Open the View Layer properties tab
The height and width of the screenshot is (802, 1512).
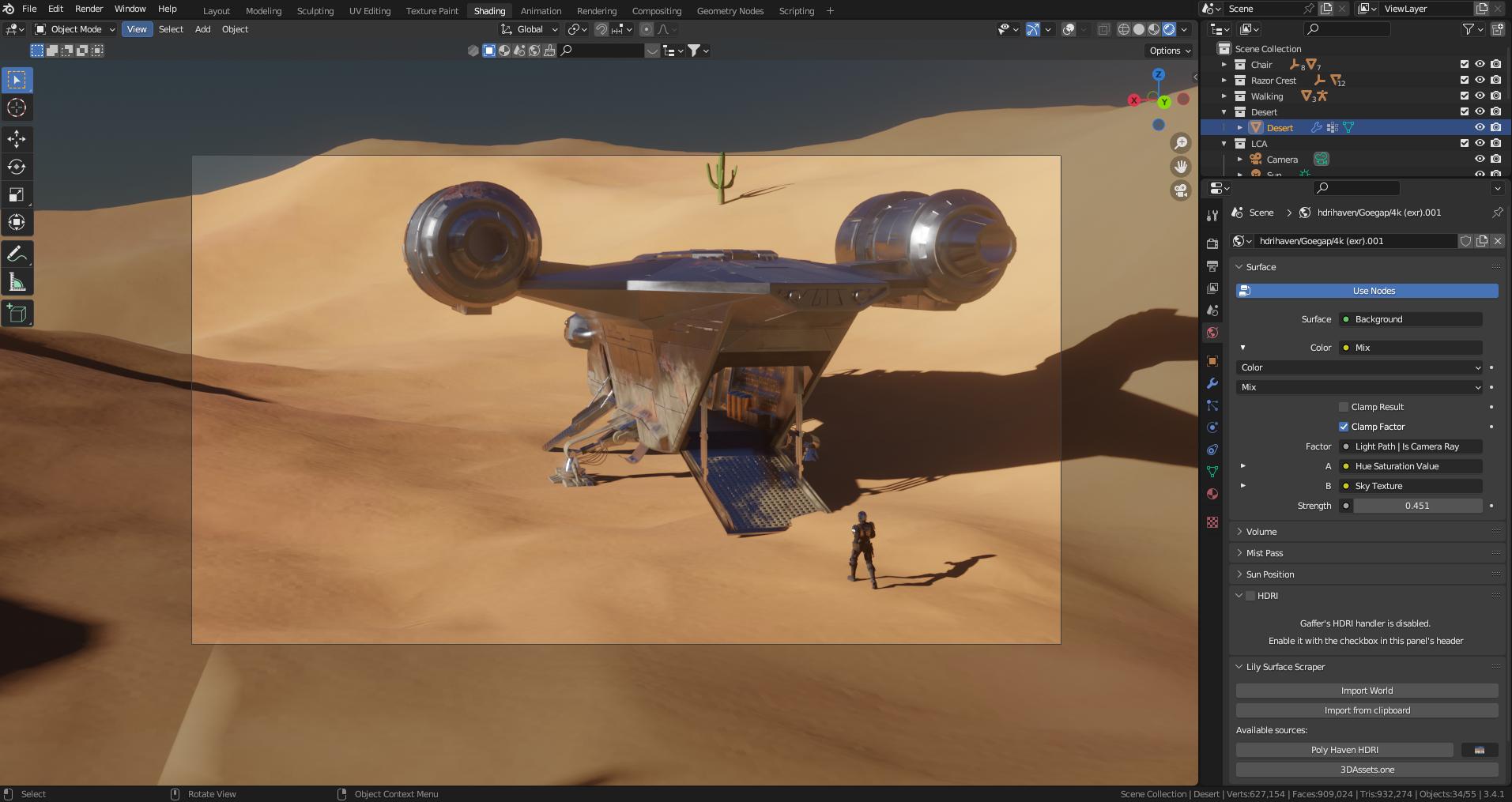[1212, 288]
